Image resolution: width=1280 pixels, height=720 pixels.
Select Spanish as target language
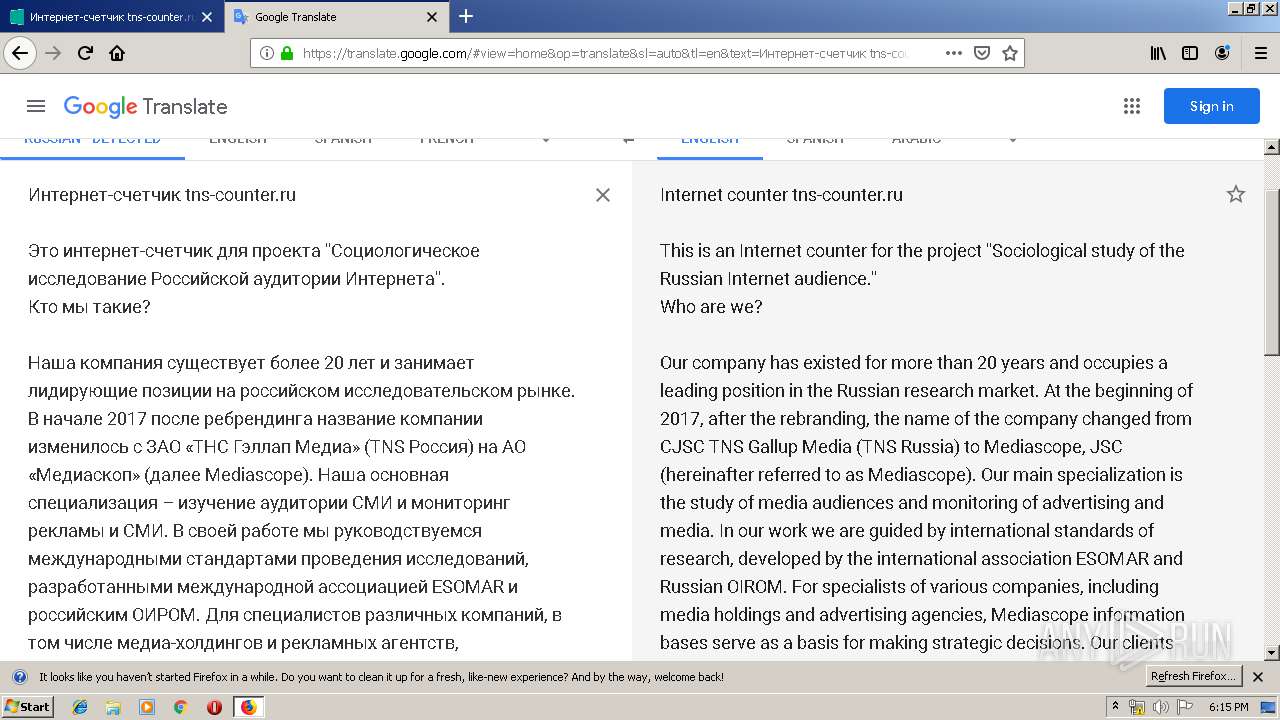(815, 140)
